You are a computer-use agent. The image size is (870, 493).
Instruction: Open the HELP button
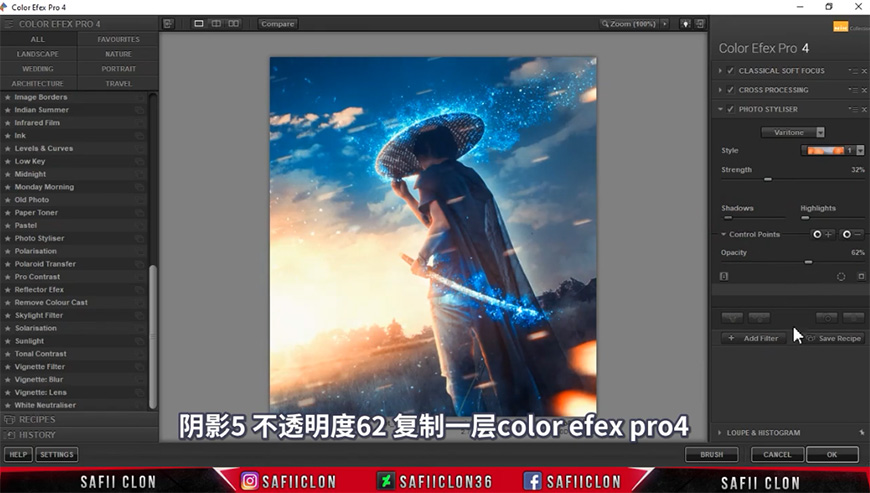(18, 455)
